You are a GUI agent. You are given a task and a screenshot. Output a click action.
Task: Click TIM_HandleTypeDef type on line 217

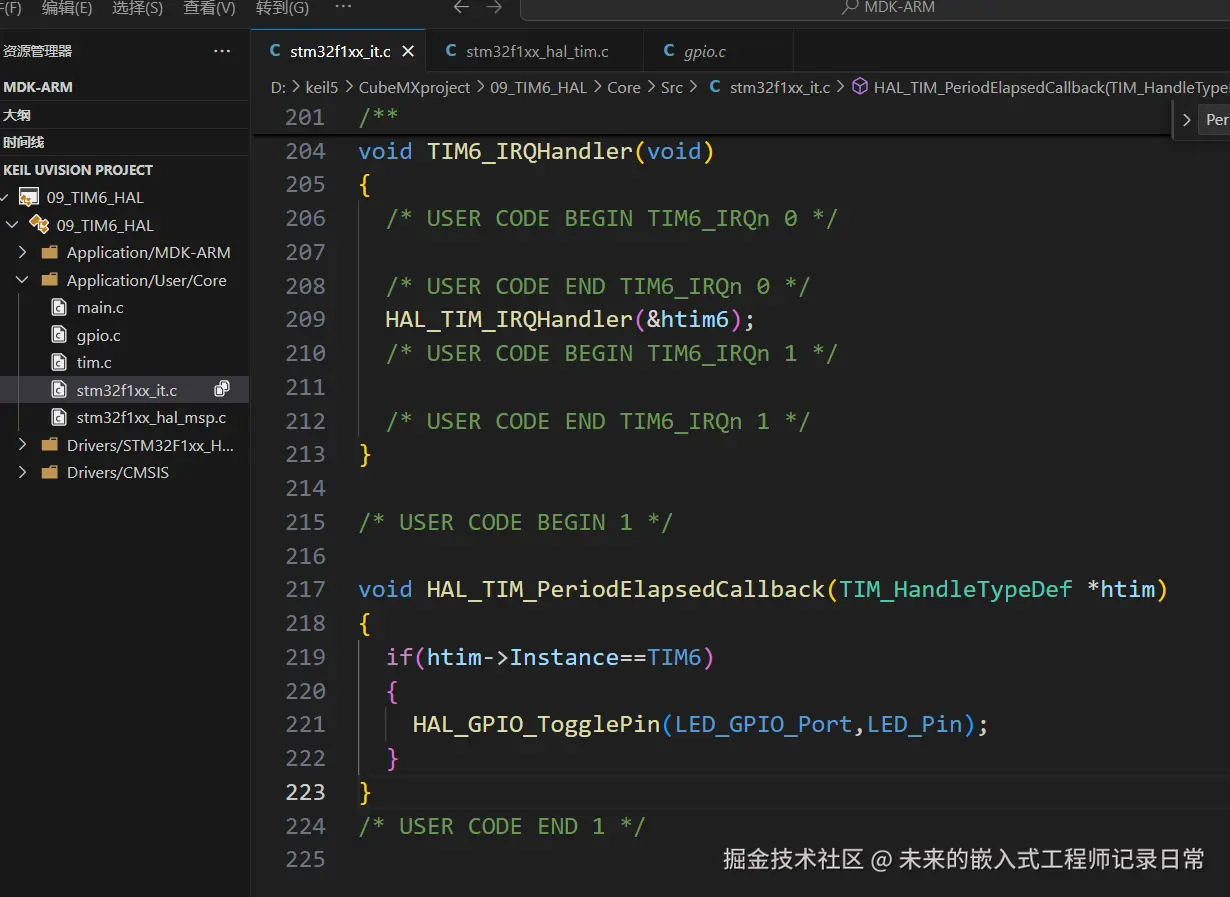click(956, 589)
